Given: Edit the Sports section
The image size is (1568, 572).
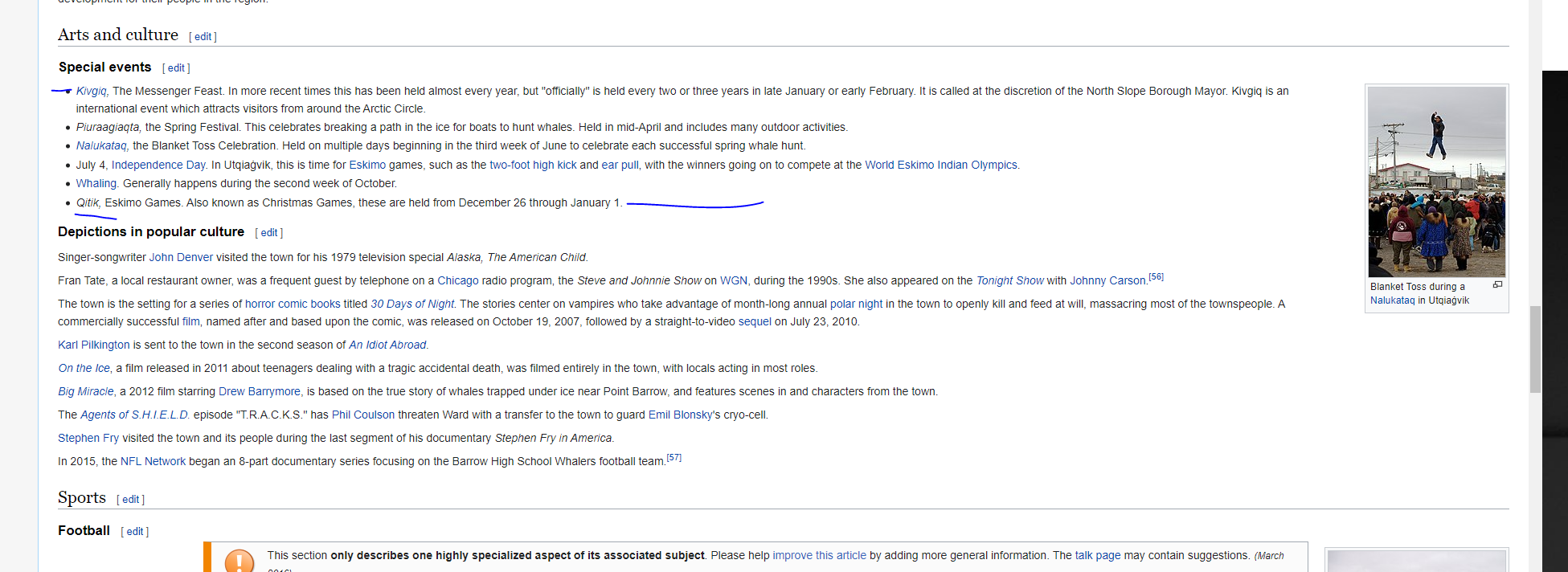Looking at the screenshot, I should [x=131, y=500].
